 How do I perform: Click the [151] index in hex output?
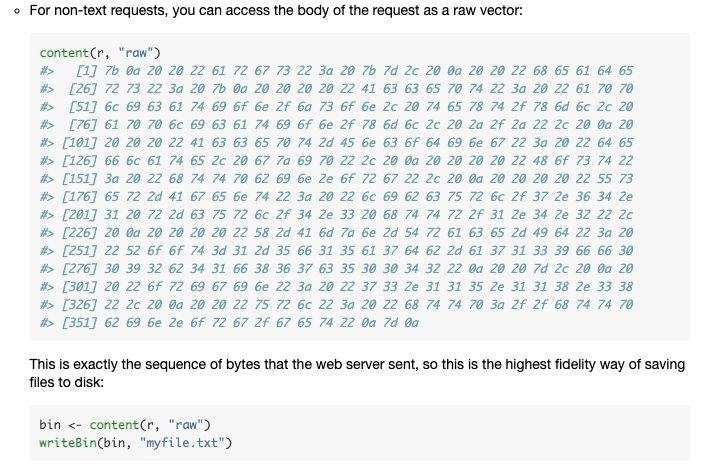79,179
